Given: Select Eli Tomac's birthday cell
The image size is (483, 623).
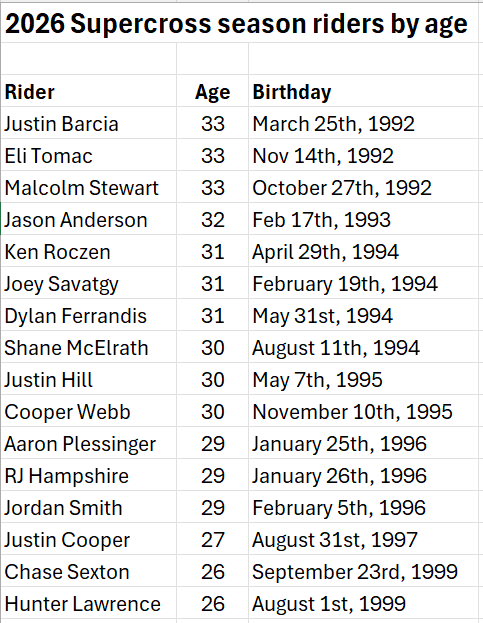Looking at the screenshot, I should tap(363, 155).
